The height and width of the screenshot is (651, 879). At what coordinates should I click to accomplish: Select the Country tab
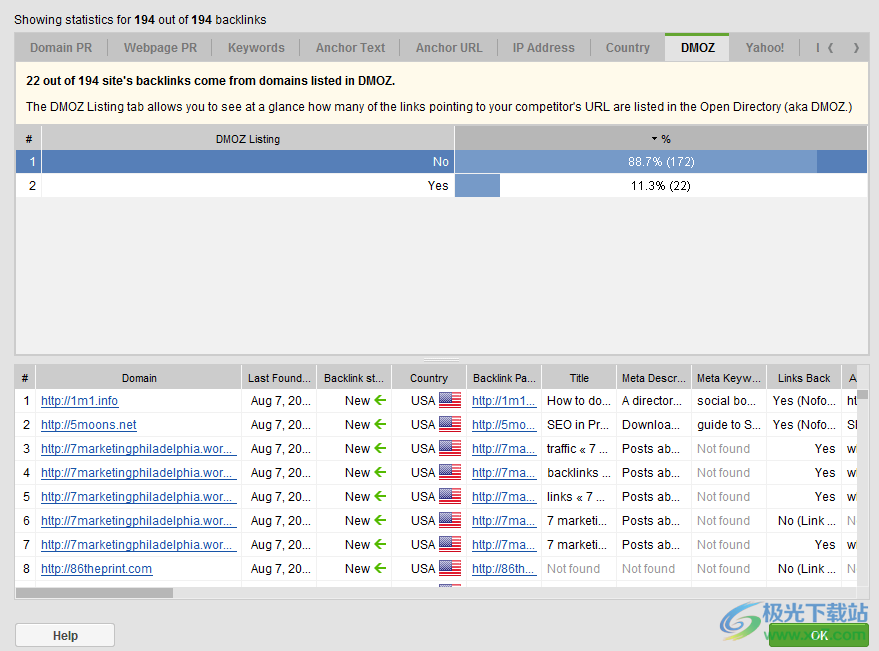pos(628,48)
